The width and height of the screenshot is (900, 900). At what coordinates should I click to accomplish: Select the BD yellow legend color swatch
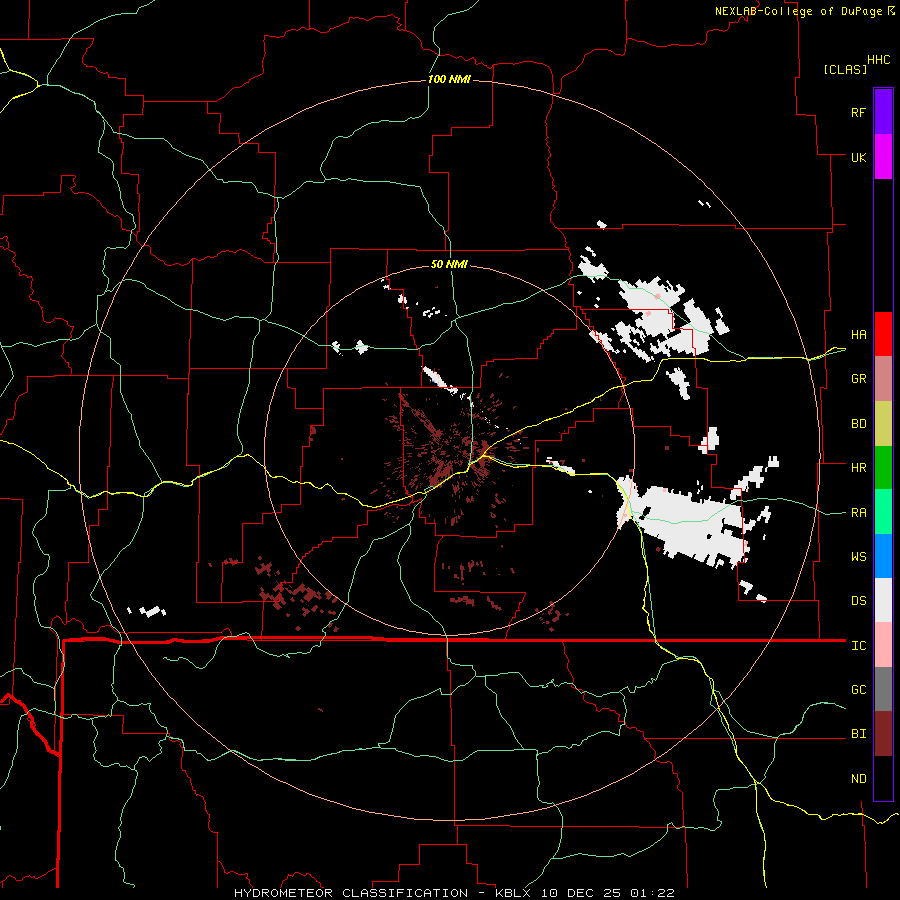[883, 424]
